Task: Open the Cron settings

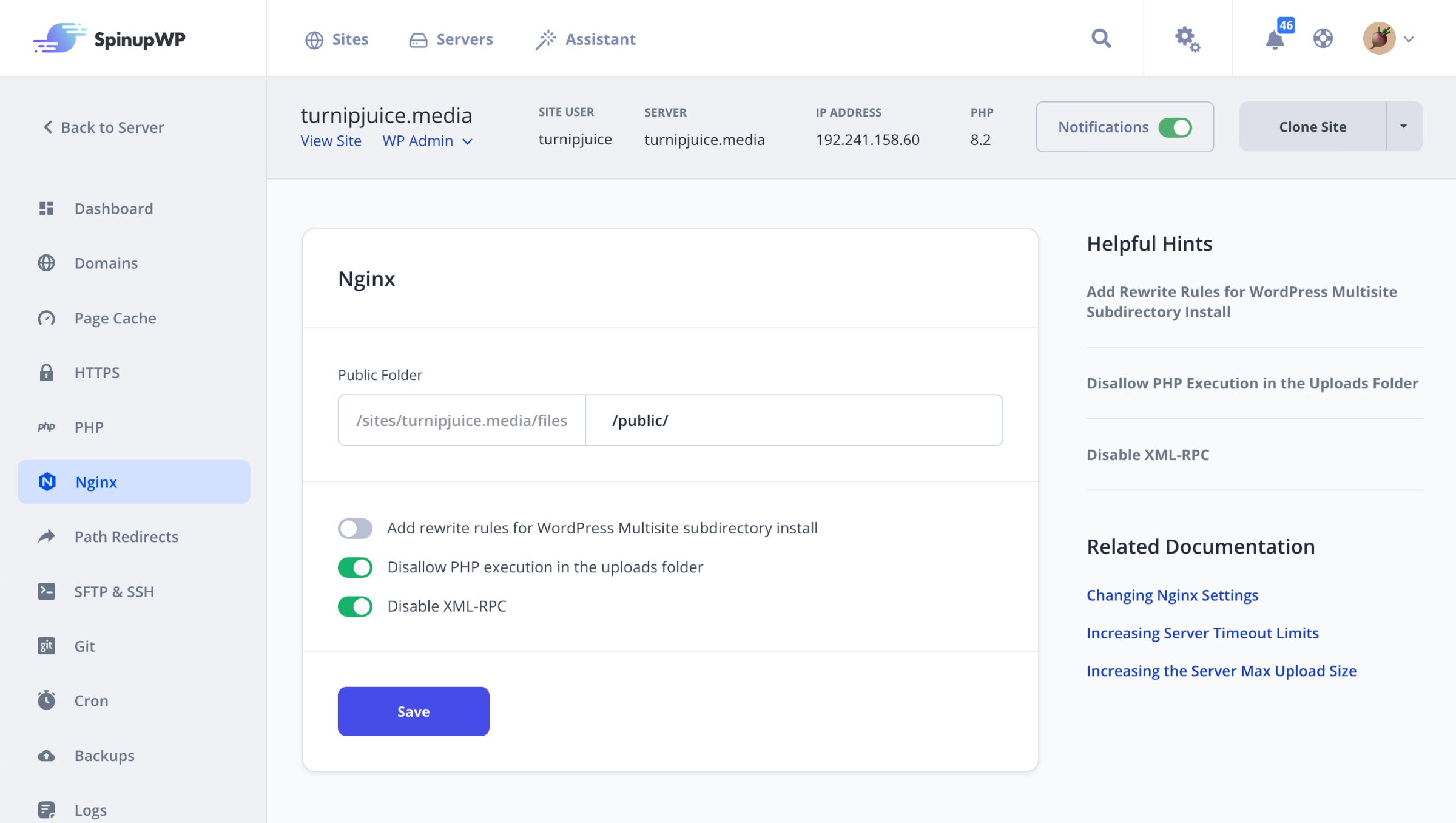Action: [90, 700]
